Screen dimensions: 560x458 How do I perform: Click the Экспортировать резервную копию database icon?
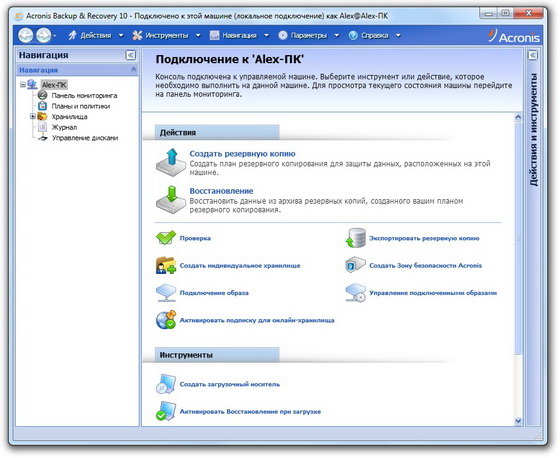pos(356,238)
